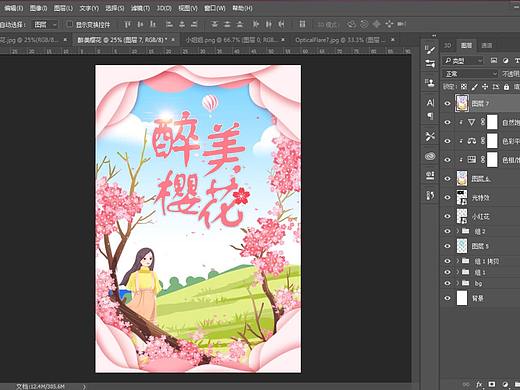Screen dimensions: 520x390
Task: Lock position move-arrows icon
Action: pyautogui.click(x=485, y=87)
